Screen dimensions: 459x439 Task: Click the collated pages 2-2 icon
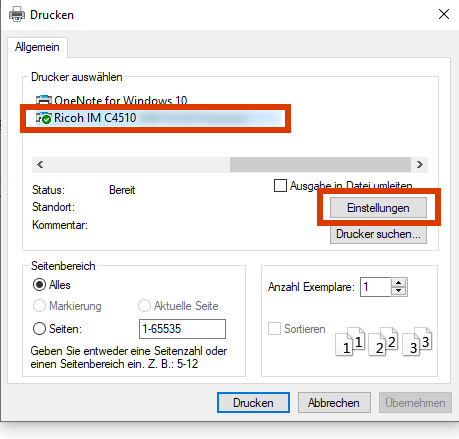point(383,342)
